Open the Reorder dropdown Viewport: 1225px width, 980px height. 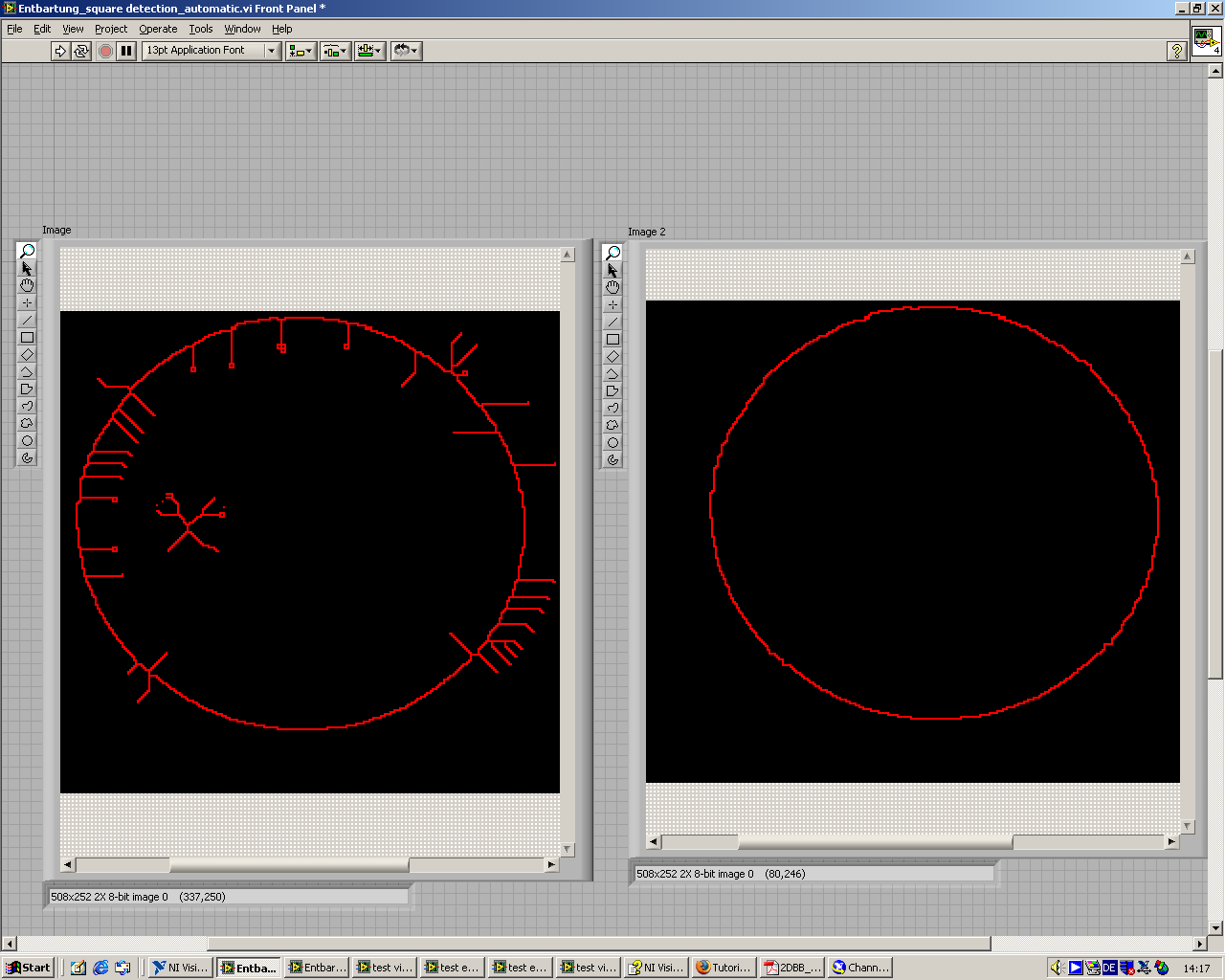pyautogui.click(x=406, y=51)
